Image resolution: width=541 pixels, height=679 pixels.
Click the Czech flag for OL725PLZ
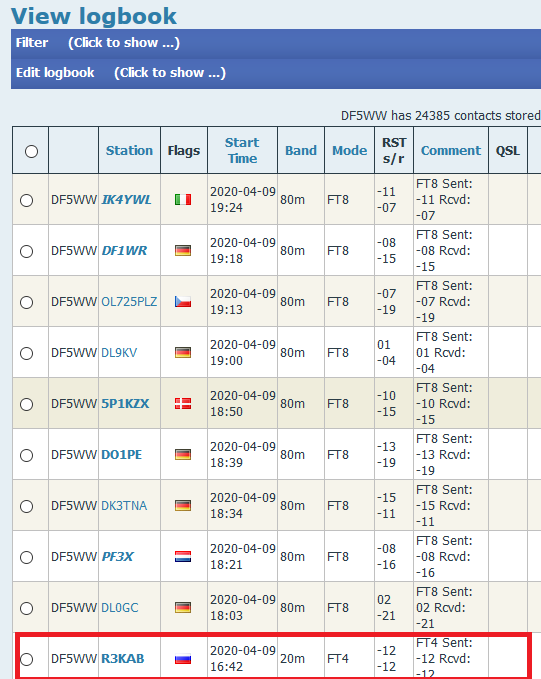pyautogui.click(x=183, y=302)
